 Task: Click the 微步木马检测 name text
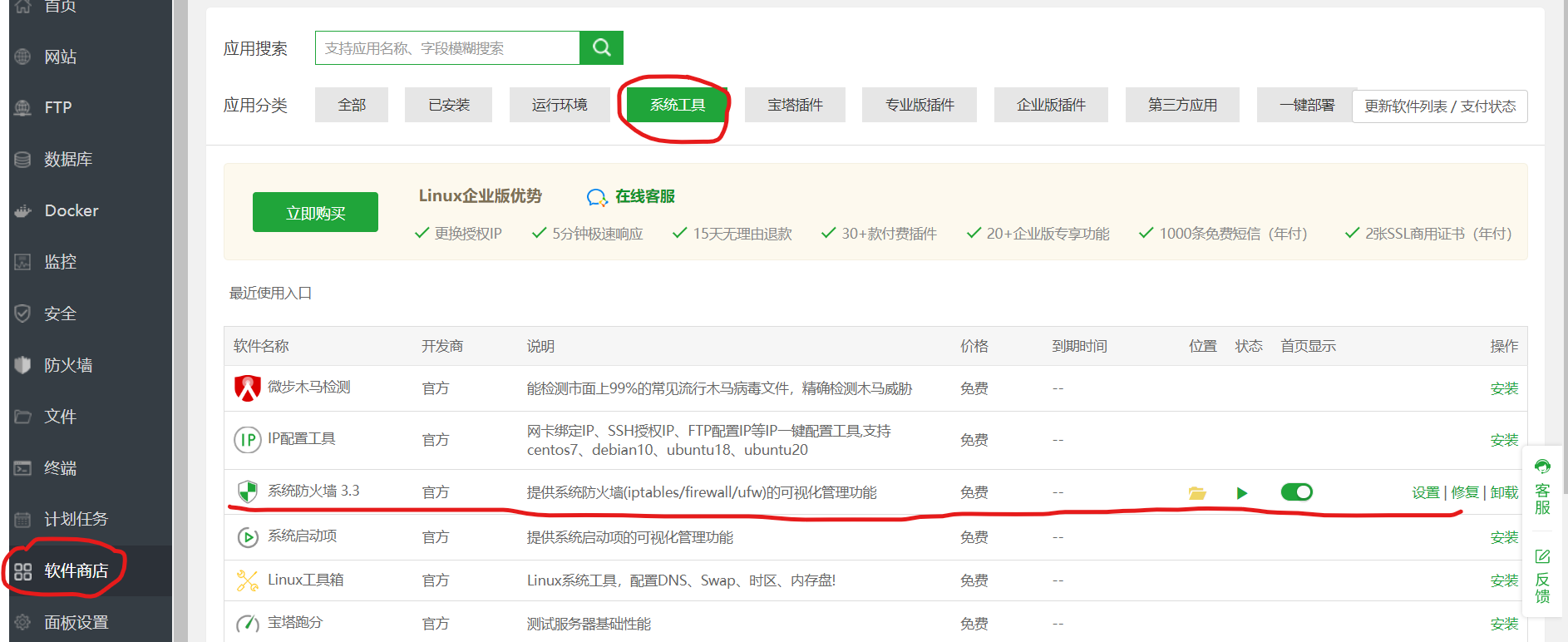[309, 387]
